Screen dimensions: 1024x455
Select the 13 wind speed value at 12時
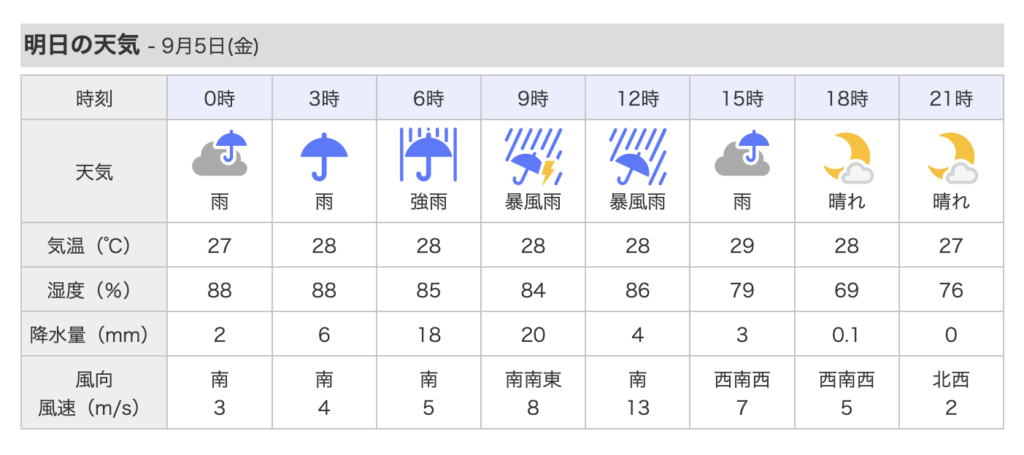pyautogui.click(x=637, y=408)
